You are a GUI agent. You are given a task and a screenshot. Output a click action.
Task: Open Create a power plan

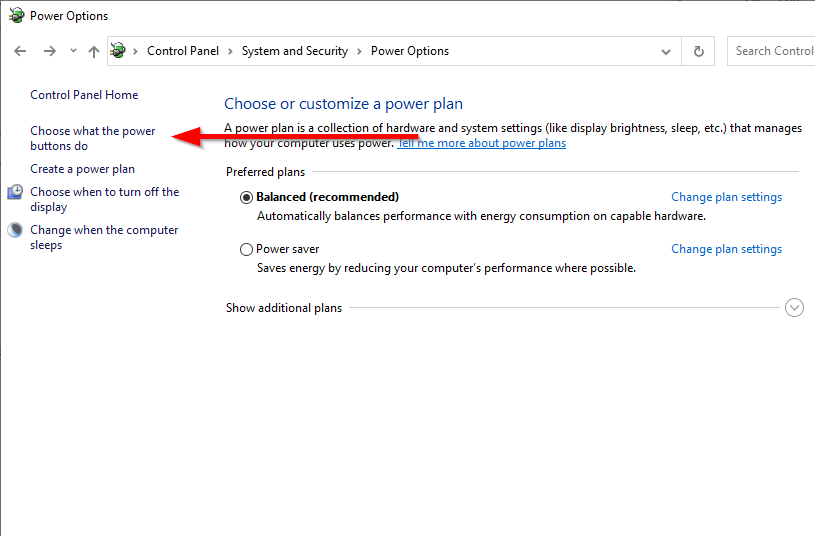[x=82, y=169]
